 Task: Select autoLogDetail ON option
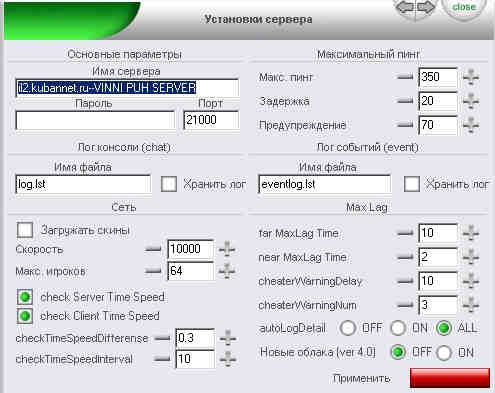pos(398,328)
